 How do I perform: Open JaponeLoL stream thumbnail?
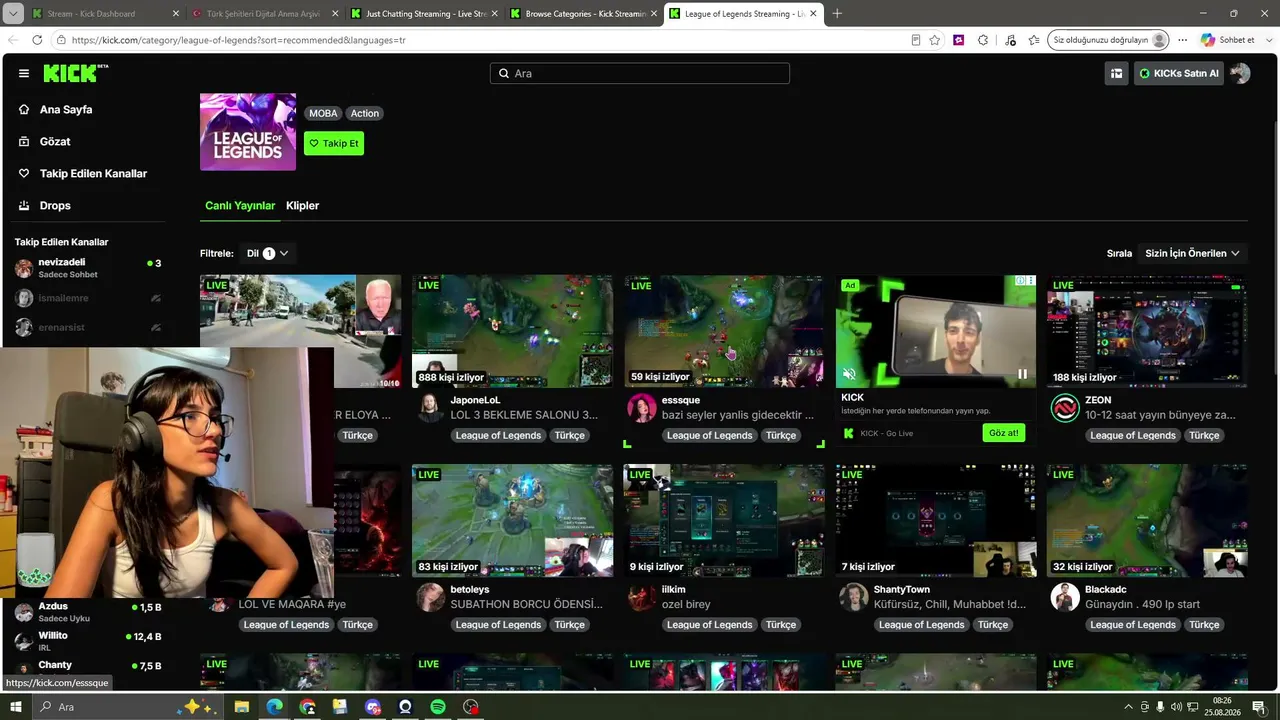tap(512, 331)
